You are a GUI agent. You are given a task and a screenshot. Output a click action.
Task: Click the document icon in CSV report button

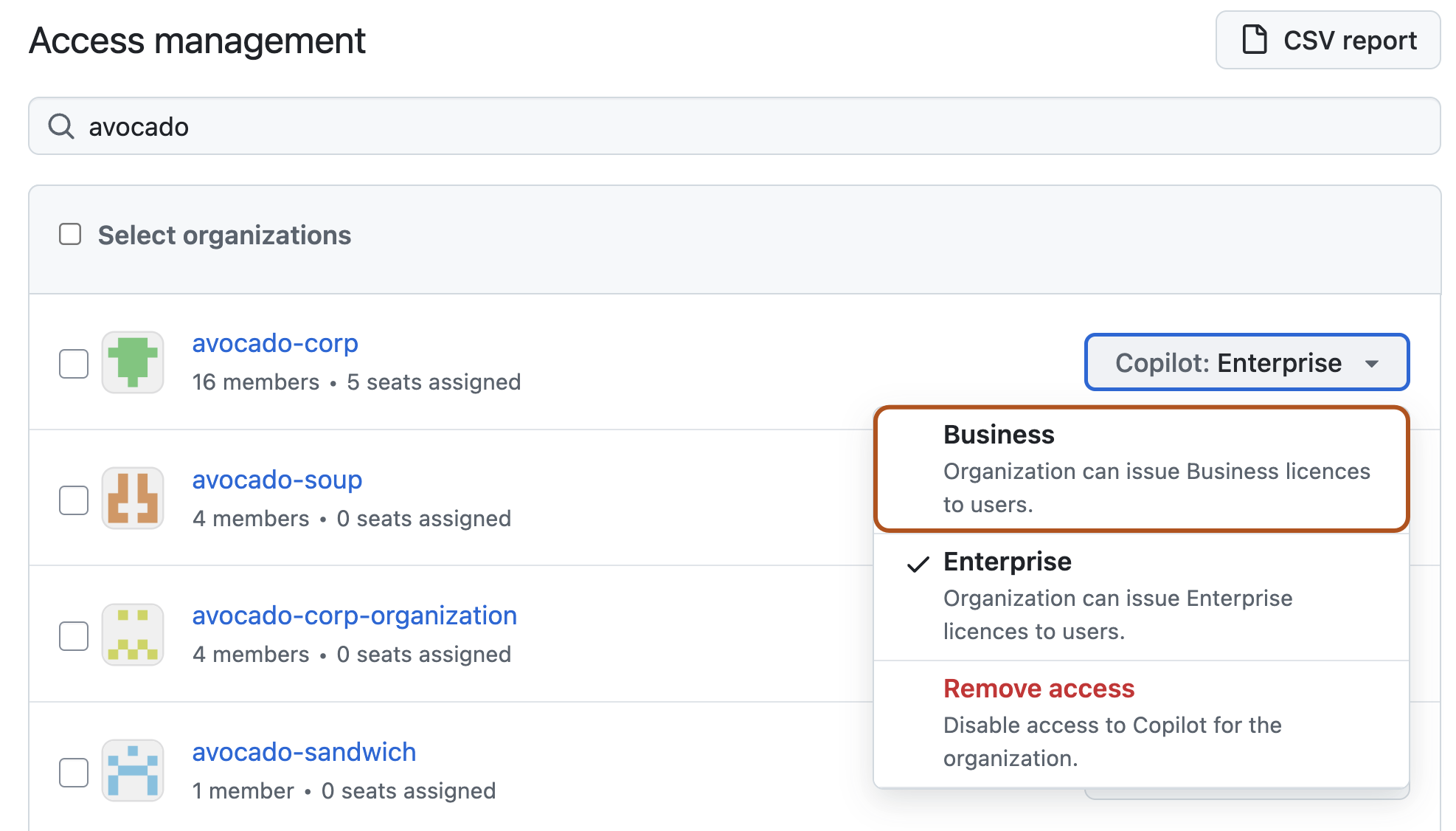click(1254, 41)
